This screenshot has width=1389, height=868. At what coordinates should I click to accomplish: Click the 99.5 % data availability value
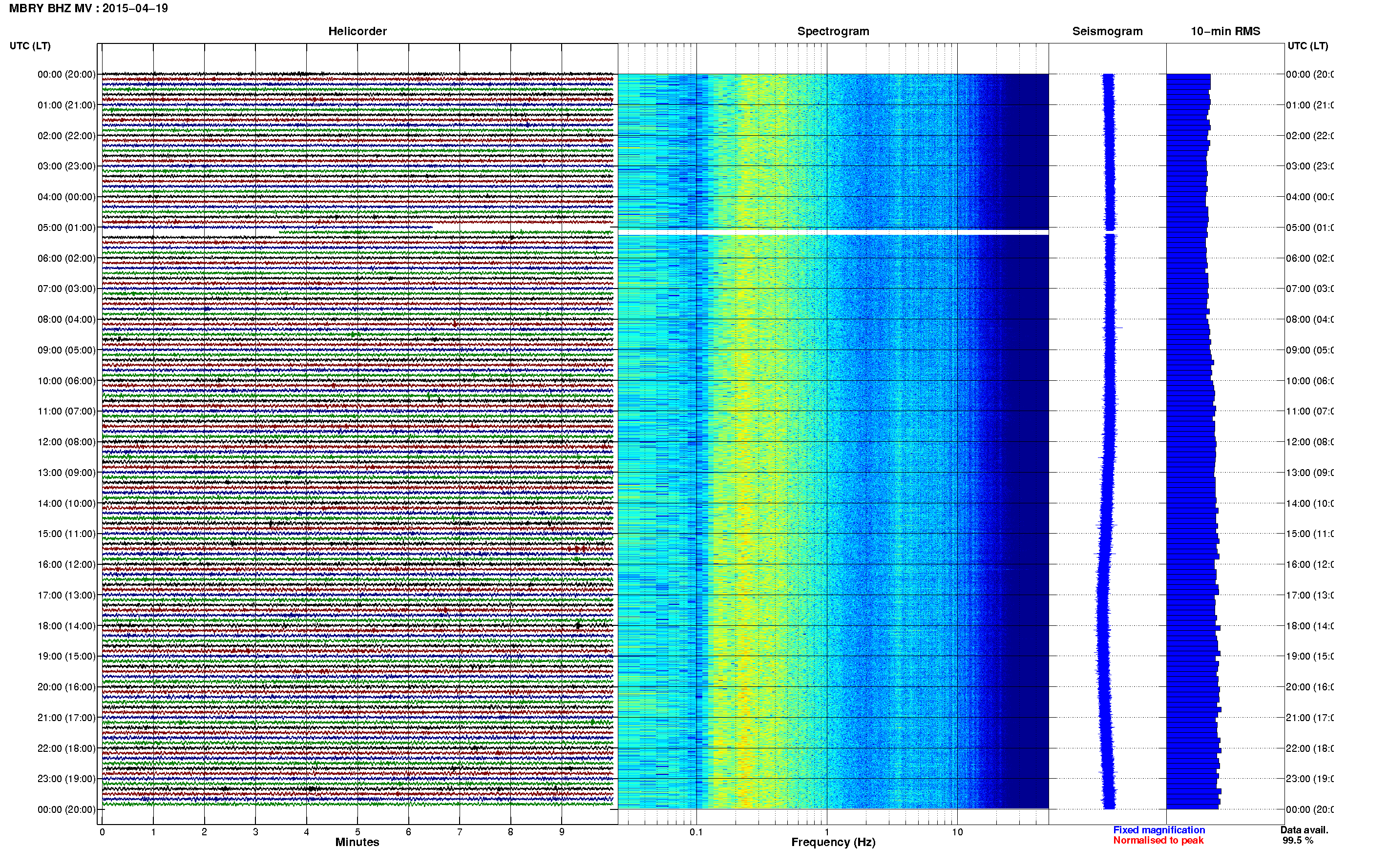pyautogui.click(x=1298, y=841)
